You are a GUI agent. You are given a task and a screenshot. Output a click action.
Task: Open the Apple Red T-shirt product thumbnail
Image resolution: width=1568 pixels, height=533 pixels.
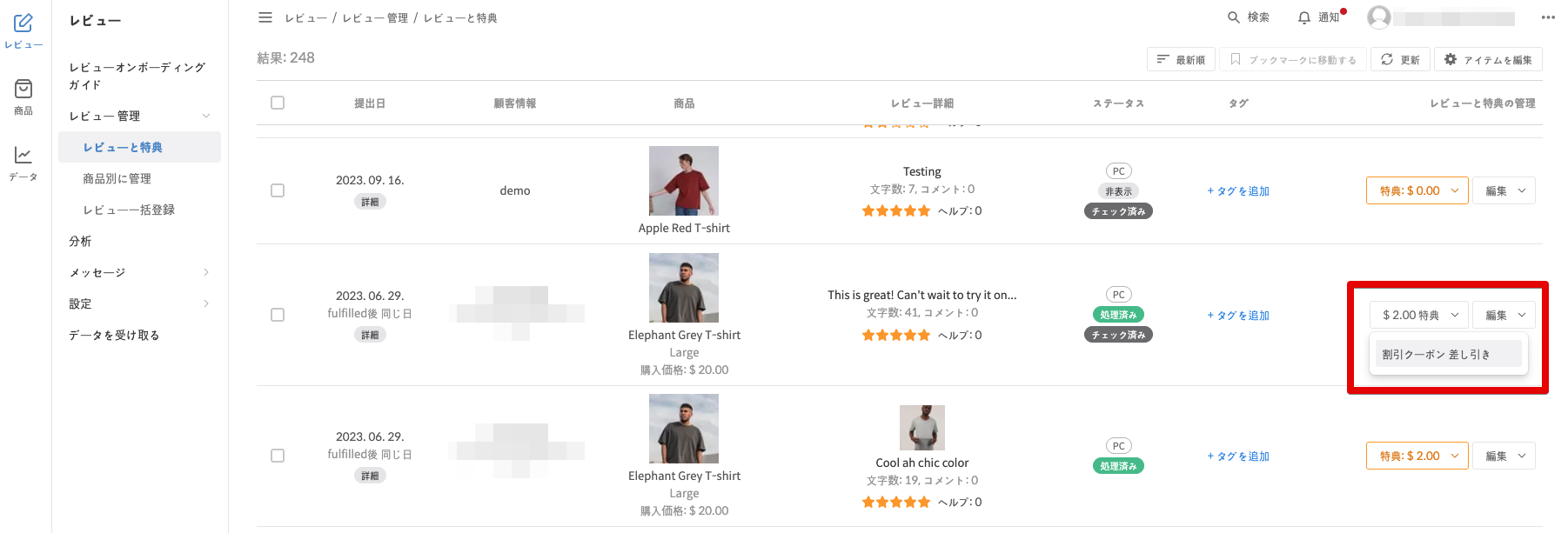click(x=684, y=181)
